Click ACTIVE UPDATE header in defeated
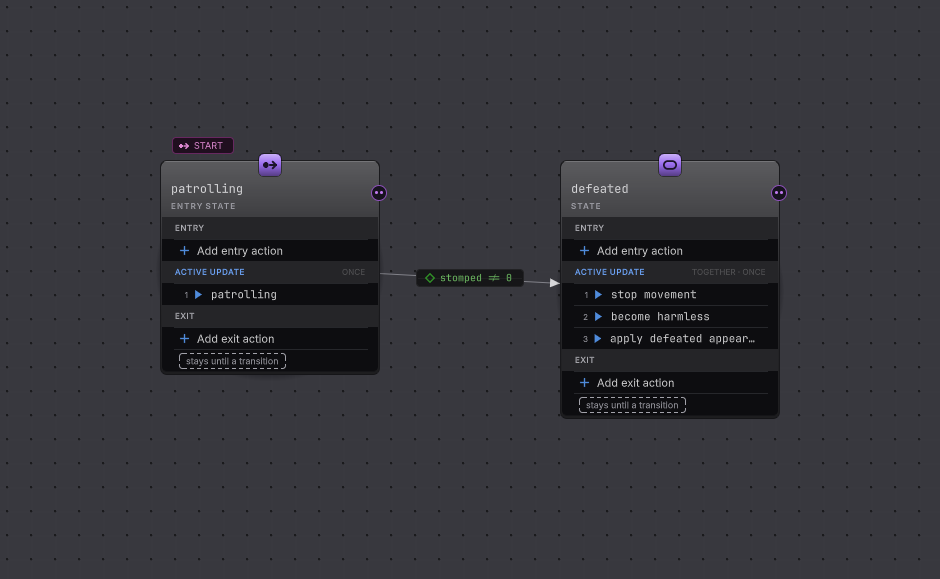 (x=609, y=272)
